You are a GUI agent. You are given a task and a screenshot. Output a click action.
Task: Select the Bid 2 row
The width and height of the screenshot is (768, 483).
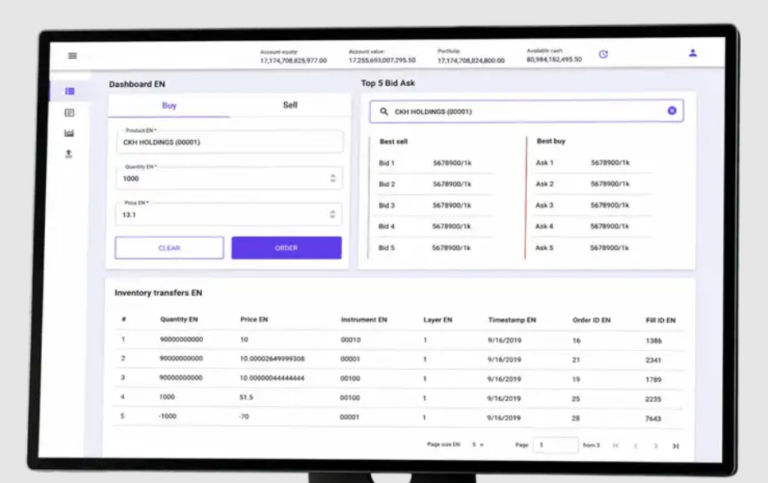(435, 184)
